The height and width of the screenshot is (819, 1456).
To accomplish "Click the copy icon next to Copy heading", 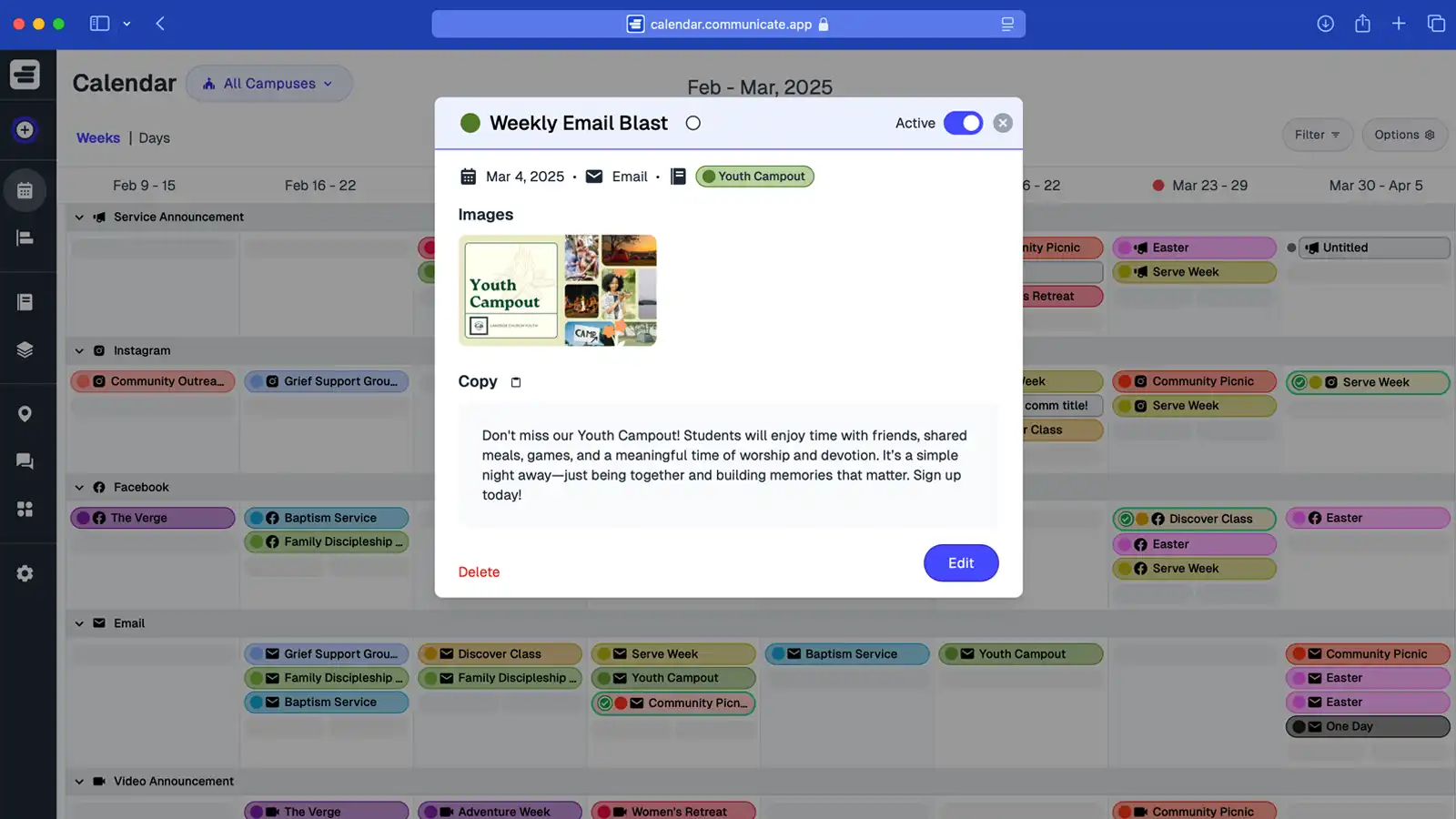I will tap(515, 382).
